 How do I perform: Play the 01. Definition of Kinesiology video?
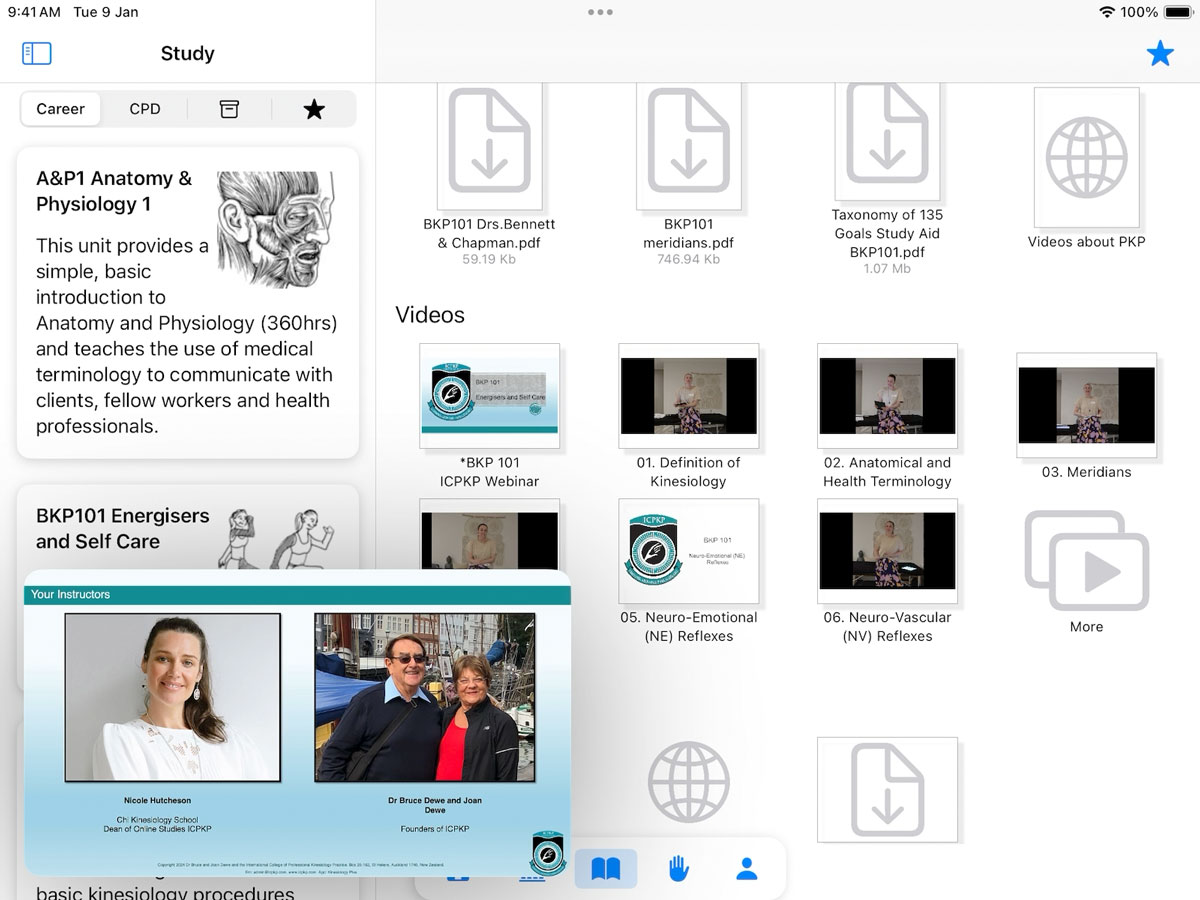click(688, 397)
